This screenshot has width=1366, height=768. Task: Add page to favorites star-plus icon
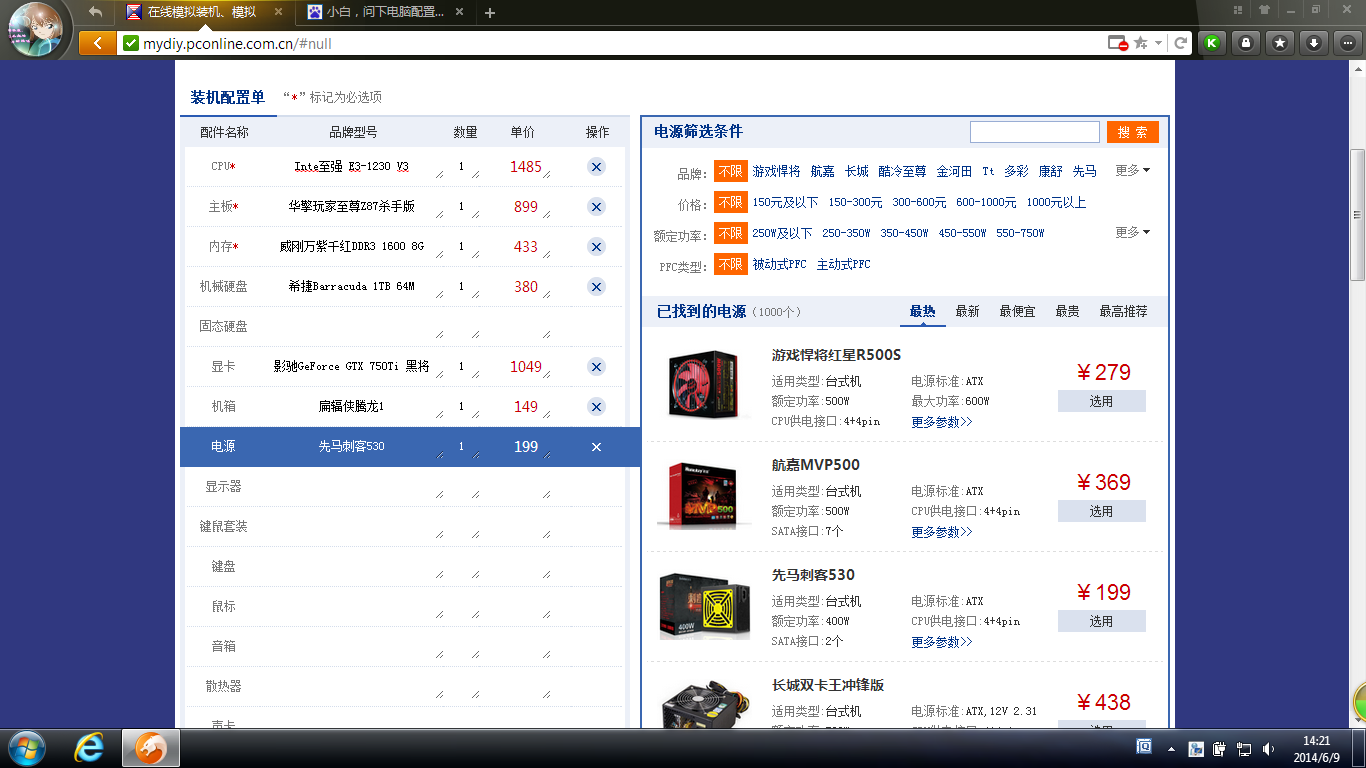1141,43
